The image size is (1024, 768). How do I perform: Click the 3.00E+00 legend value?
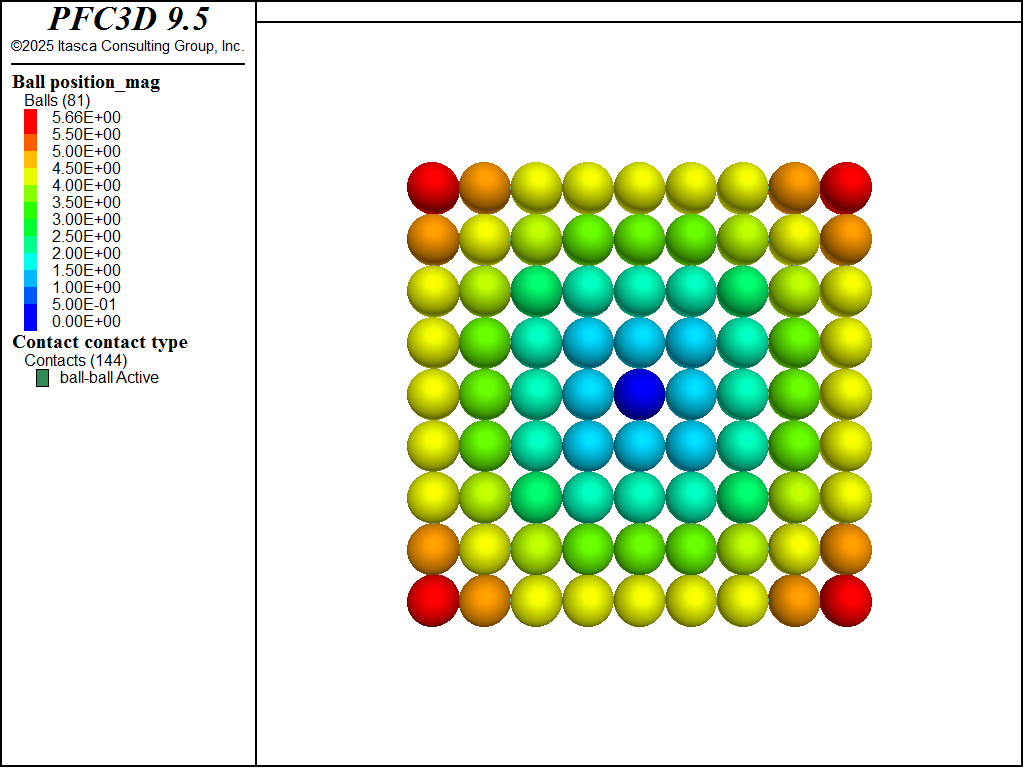[86, 219]
